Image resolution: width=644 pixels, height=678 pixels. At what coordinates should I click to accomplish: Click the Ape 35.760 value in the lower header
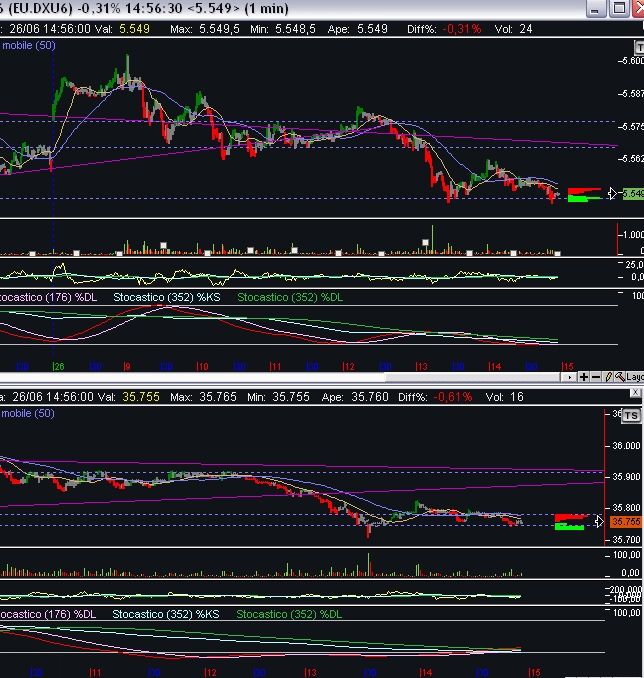click(370, 397)
